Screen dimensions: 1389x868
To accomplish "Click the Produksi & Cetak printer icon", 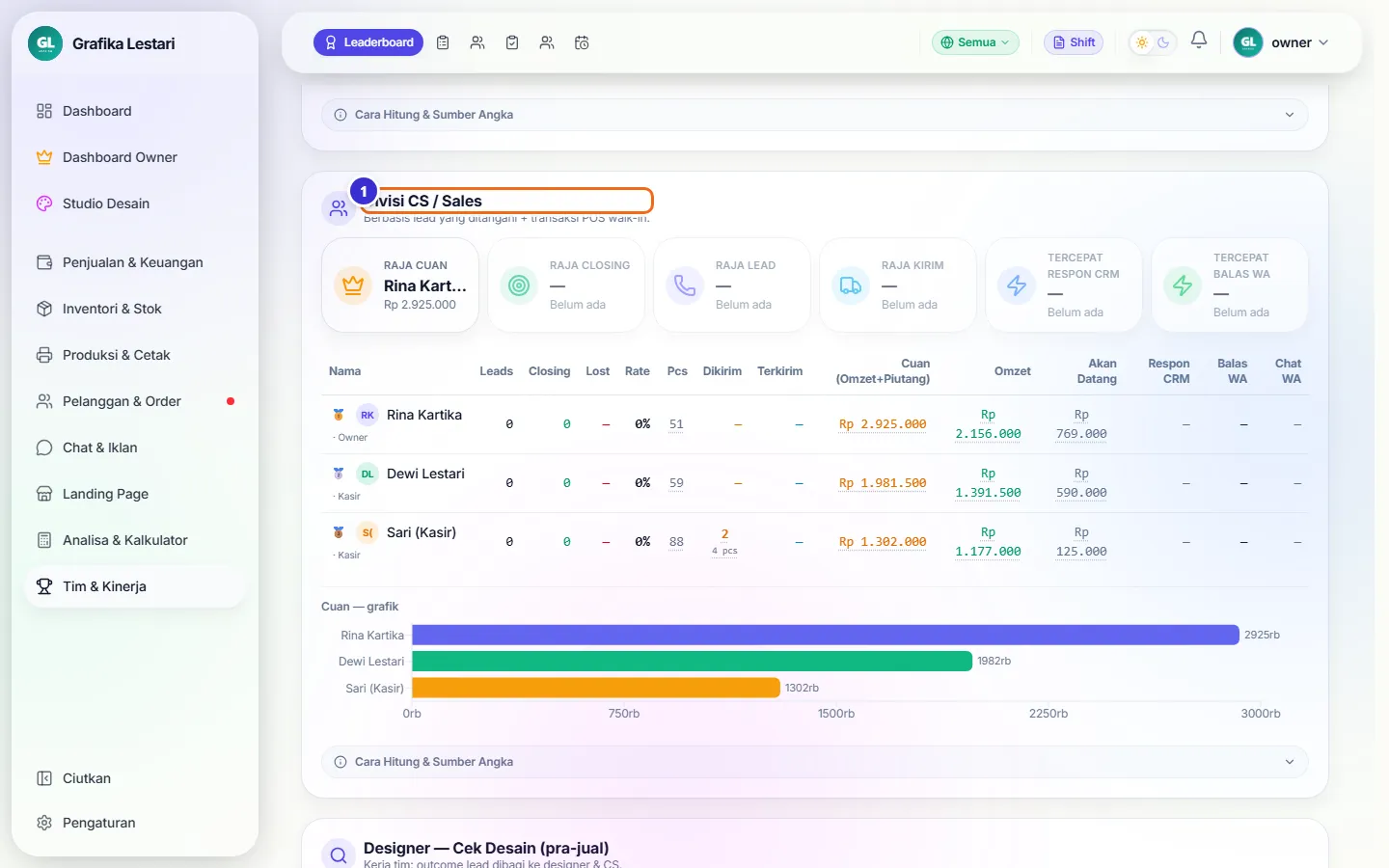I will tap(44, 355).
